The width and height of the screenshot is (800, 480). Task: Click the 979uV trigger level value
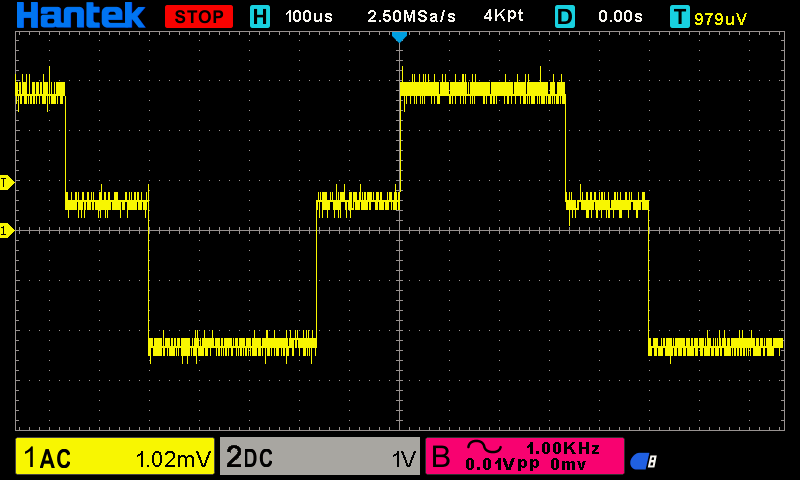(x=720, y=19)
